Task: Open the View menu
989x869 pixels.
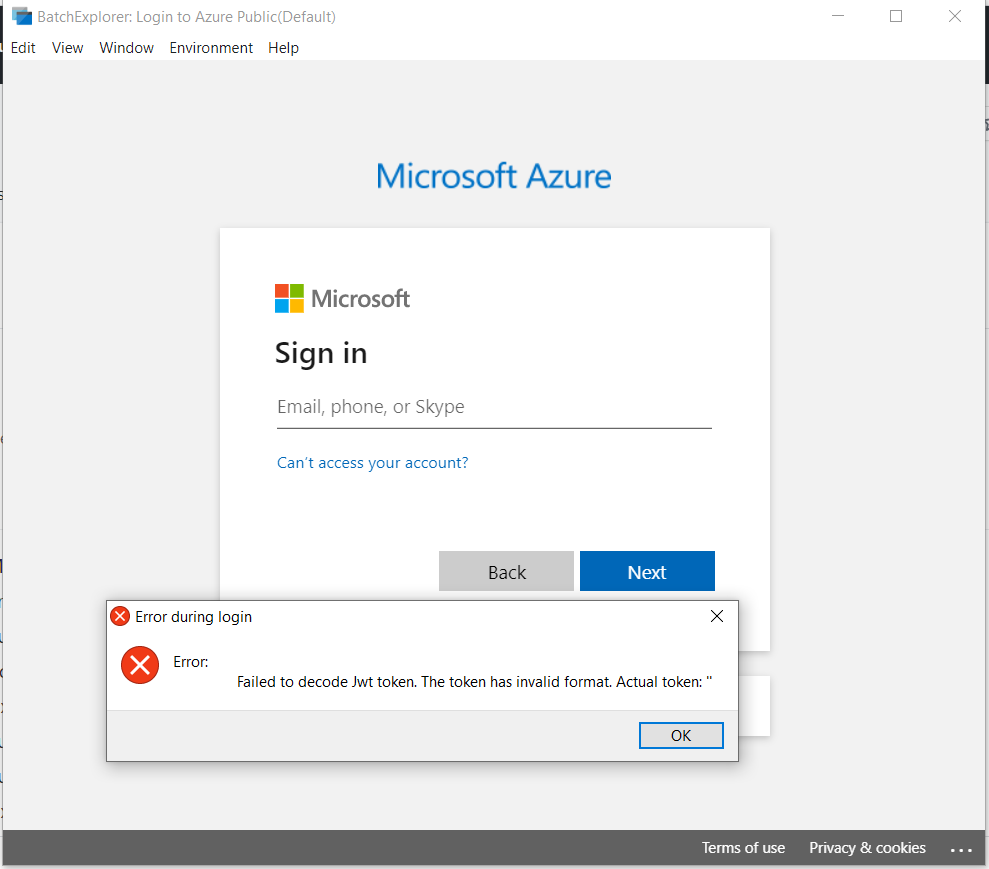Action: click(x=67, y=48)
